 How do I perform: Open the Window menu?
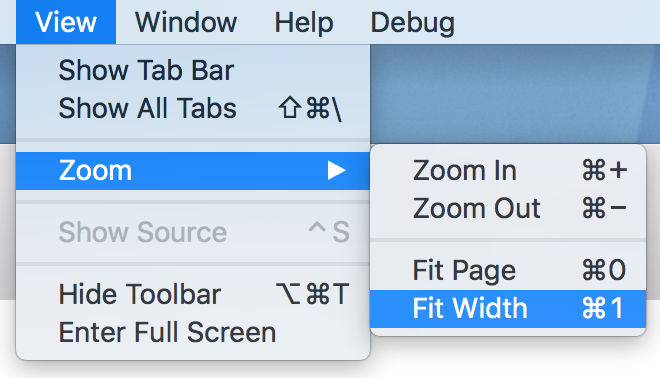pyautogui.click(x=186, y=22)
